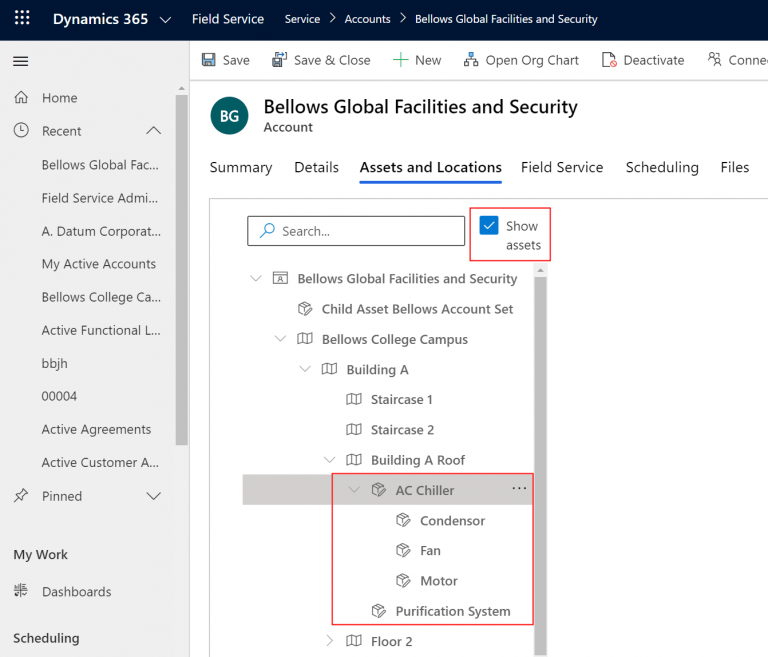This screenshot has height=657, width=768.
Task: Click the Deactivate document icon
Action: pos(609,60)
